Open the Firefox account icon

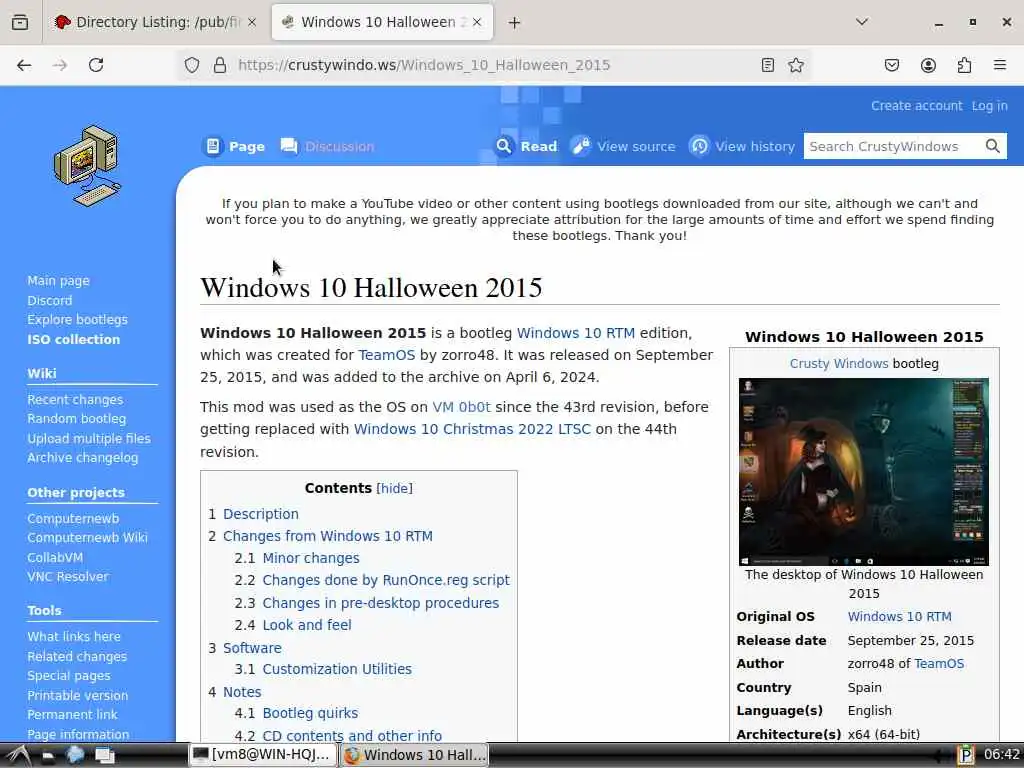928,65
